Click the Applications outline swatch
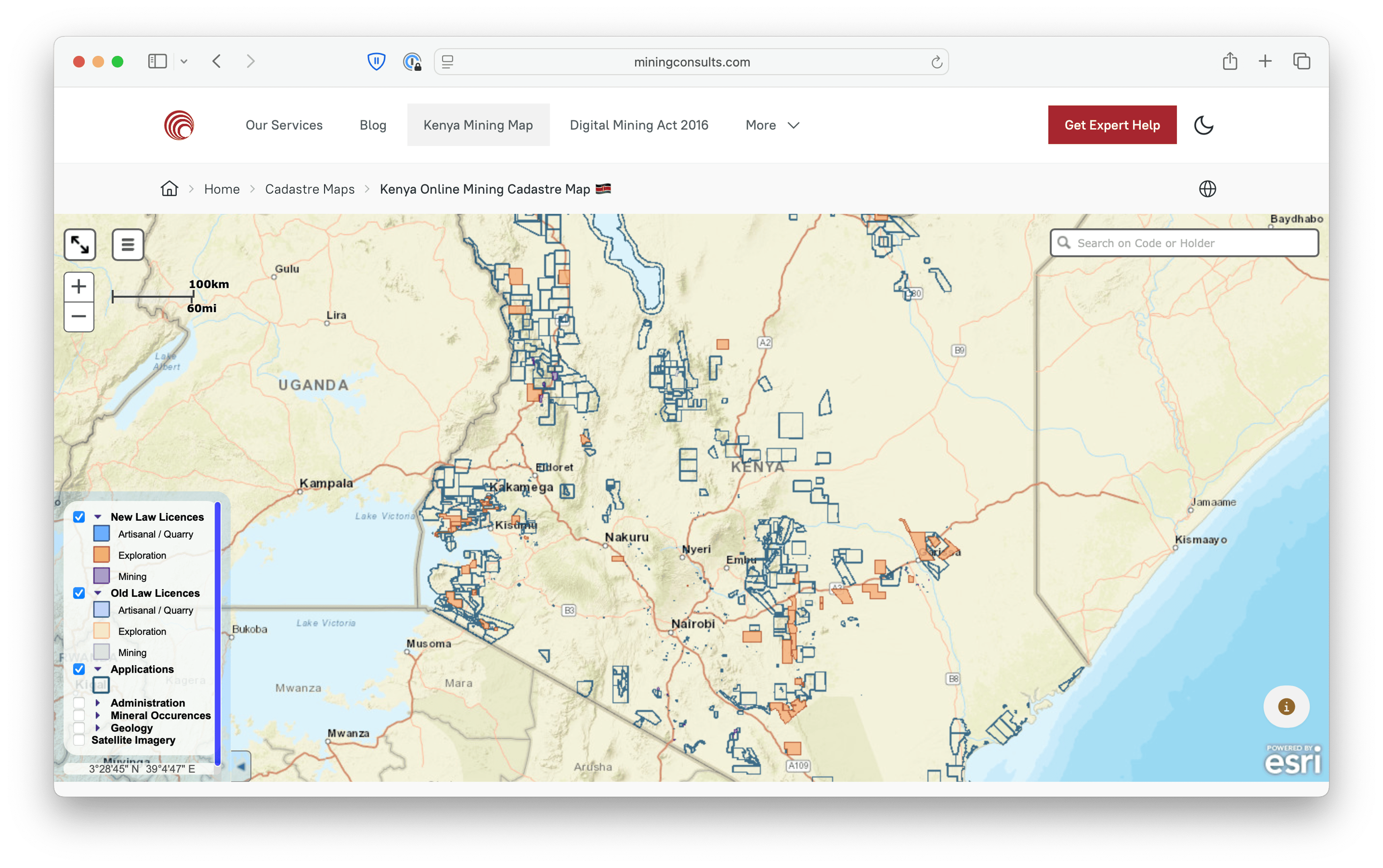This screenshot has height=868, width=1383. tap(101, 684)
